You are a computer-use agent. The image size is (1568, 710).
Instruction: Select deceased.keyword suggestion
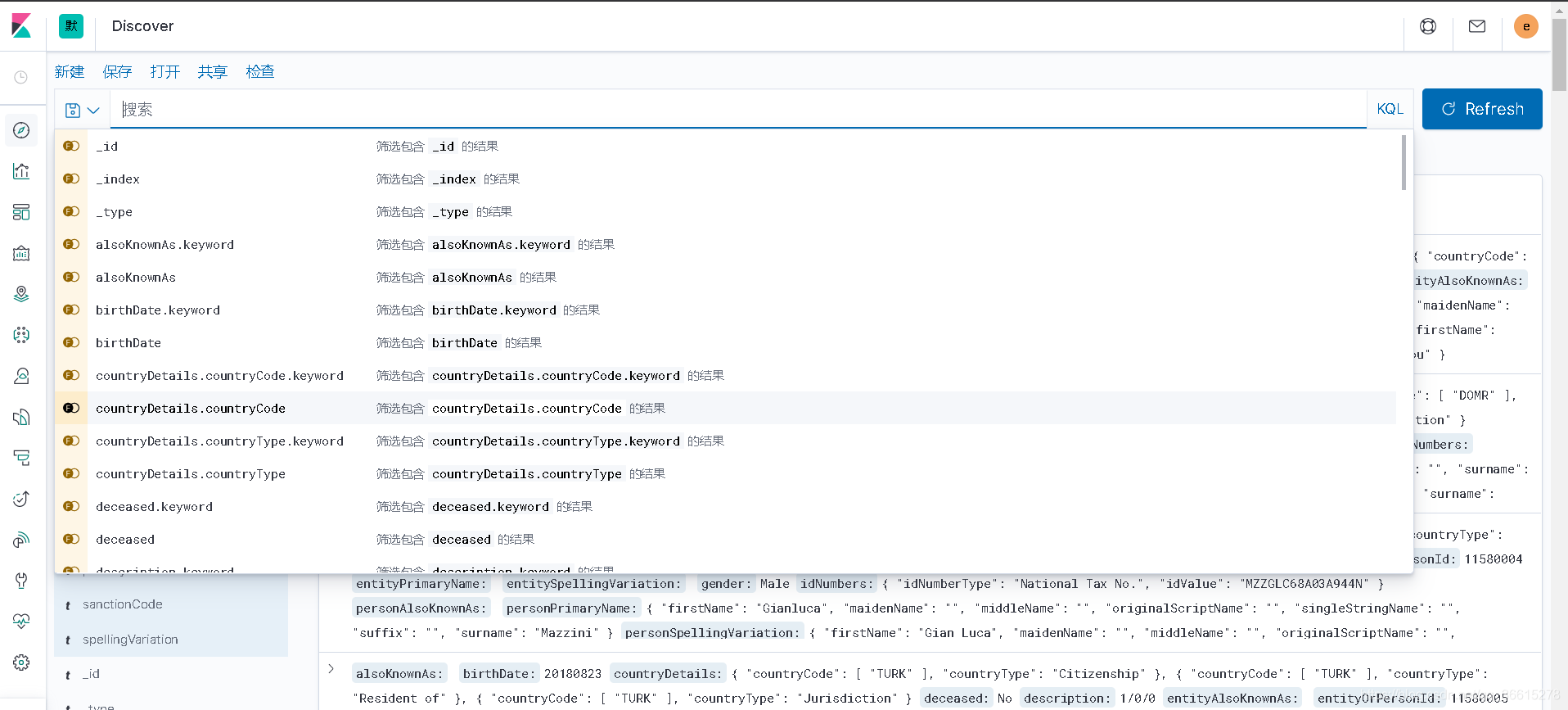[726, 506]
